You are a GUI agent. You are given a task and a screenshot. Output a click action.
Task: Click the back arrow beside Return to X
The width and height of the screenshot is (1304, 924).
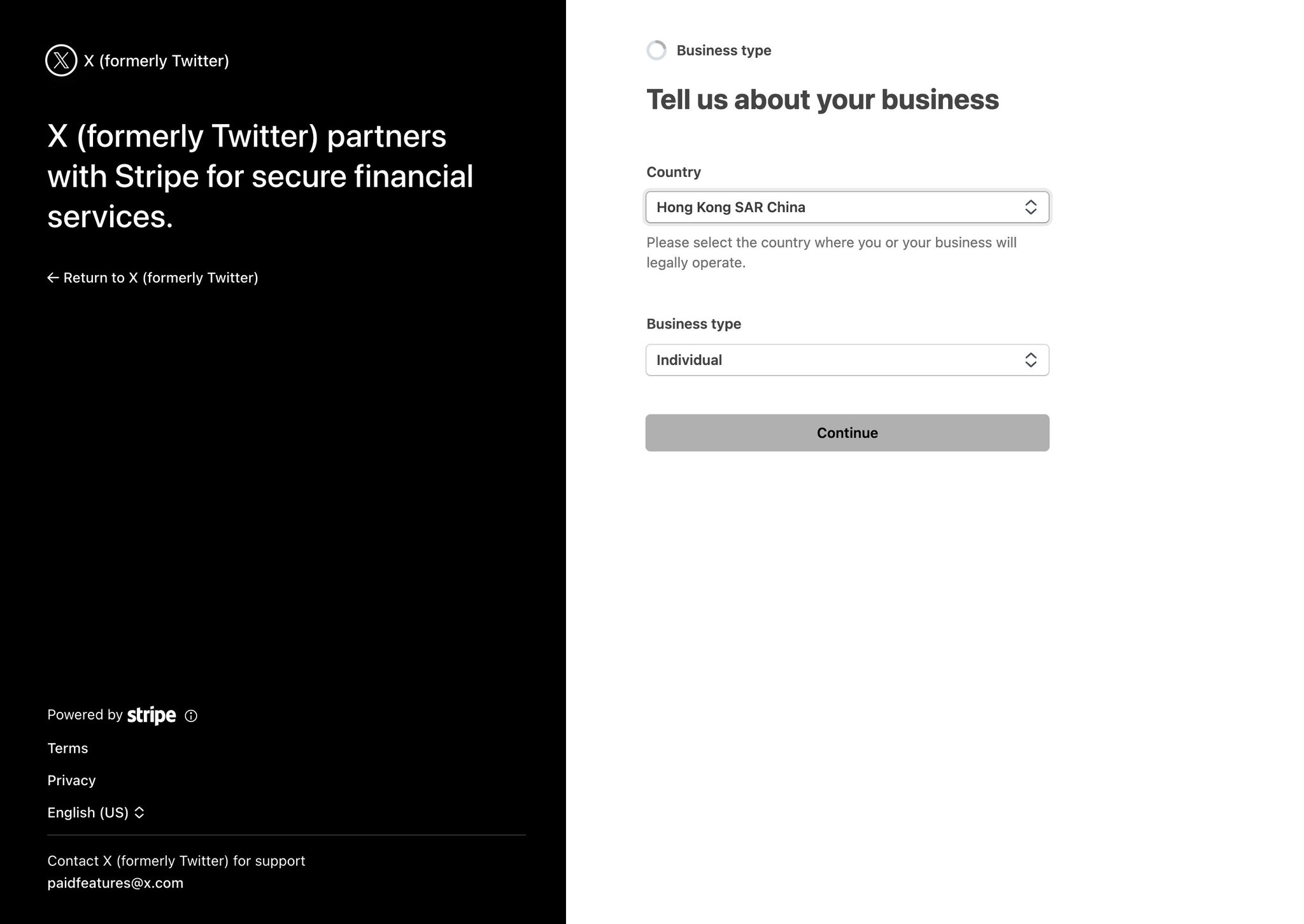click(x=53, y=278)
